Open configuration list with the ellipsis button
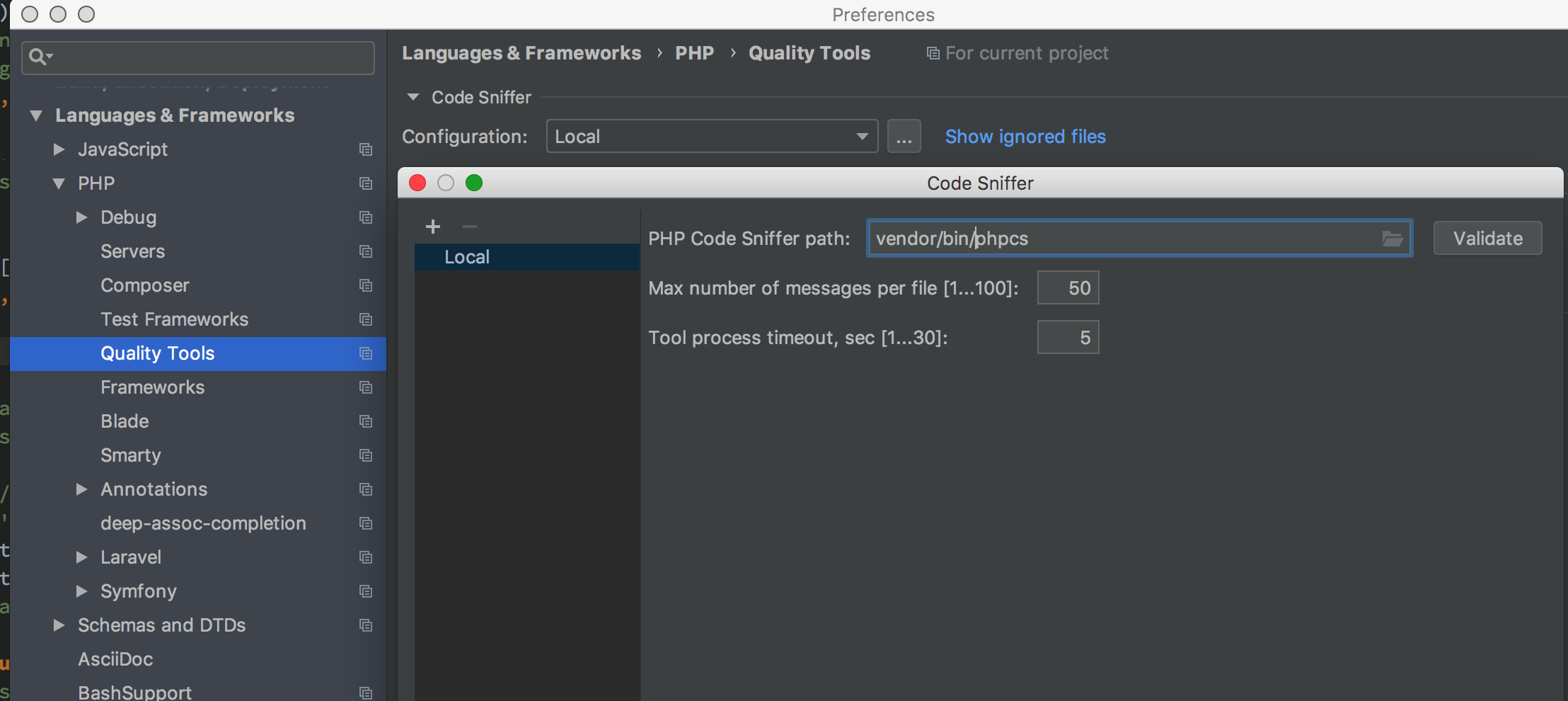This screenshot has width=1568, height=701. 904,136
